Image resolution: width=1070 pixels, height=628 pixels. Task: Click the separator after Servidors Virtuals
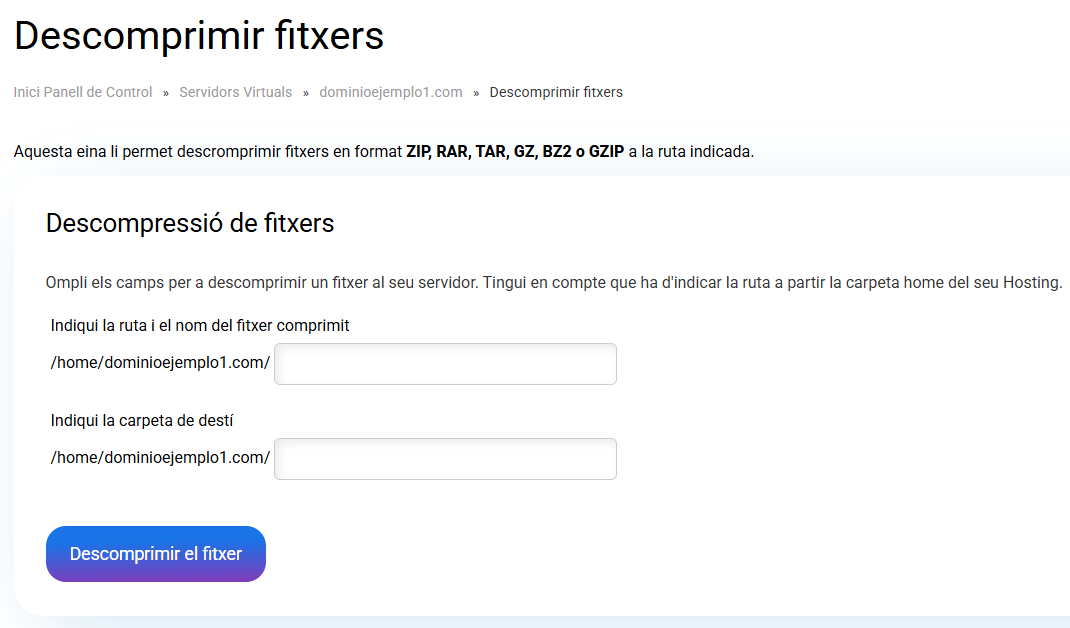306,93
